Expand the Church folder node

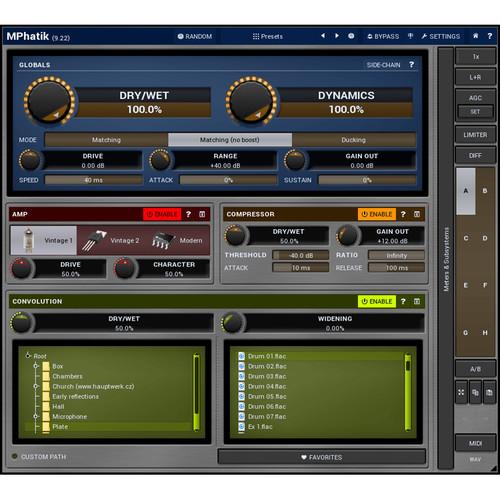point(36,386)
